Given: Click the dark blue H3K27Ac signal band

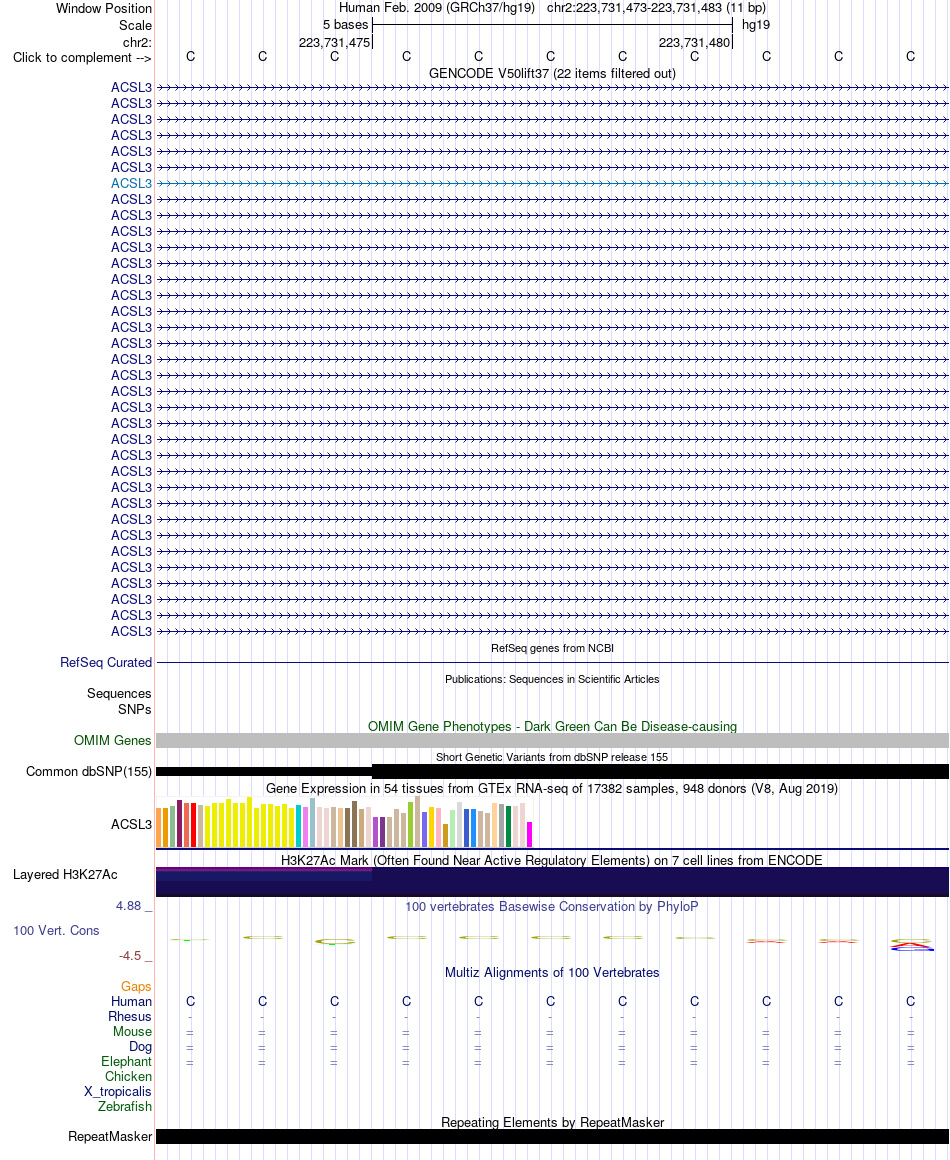Looking at the screenshot, I should [552, 882].
